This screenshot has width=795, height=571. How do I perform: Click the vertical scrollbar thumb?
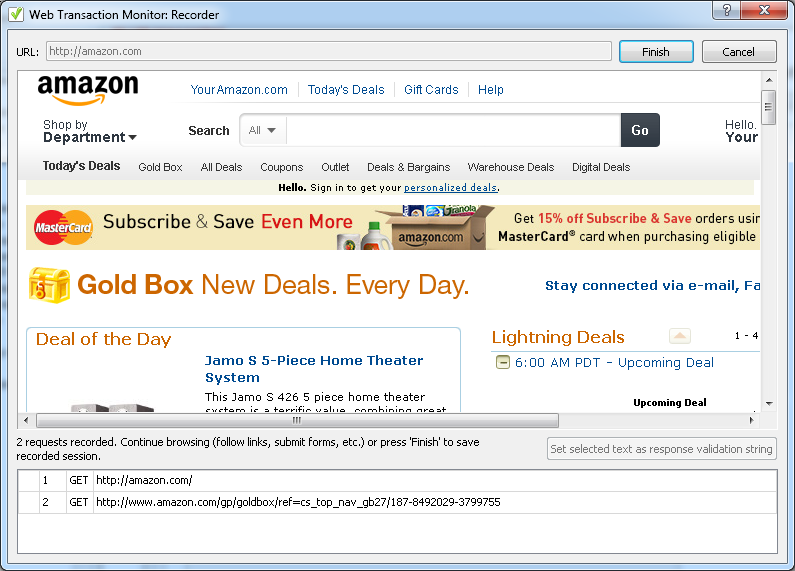(x=769, y=107)
